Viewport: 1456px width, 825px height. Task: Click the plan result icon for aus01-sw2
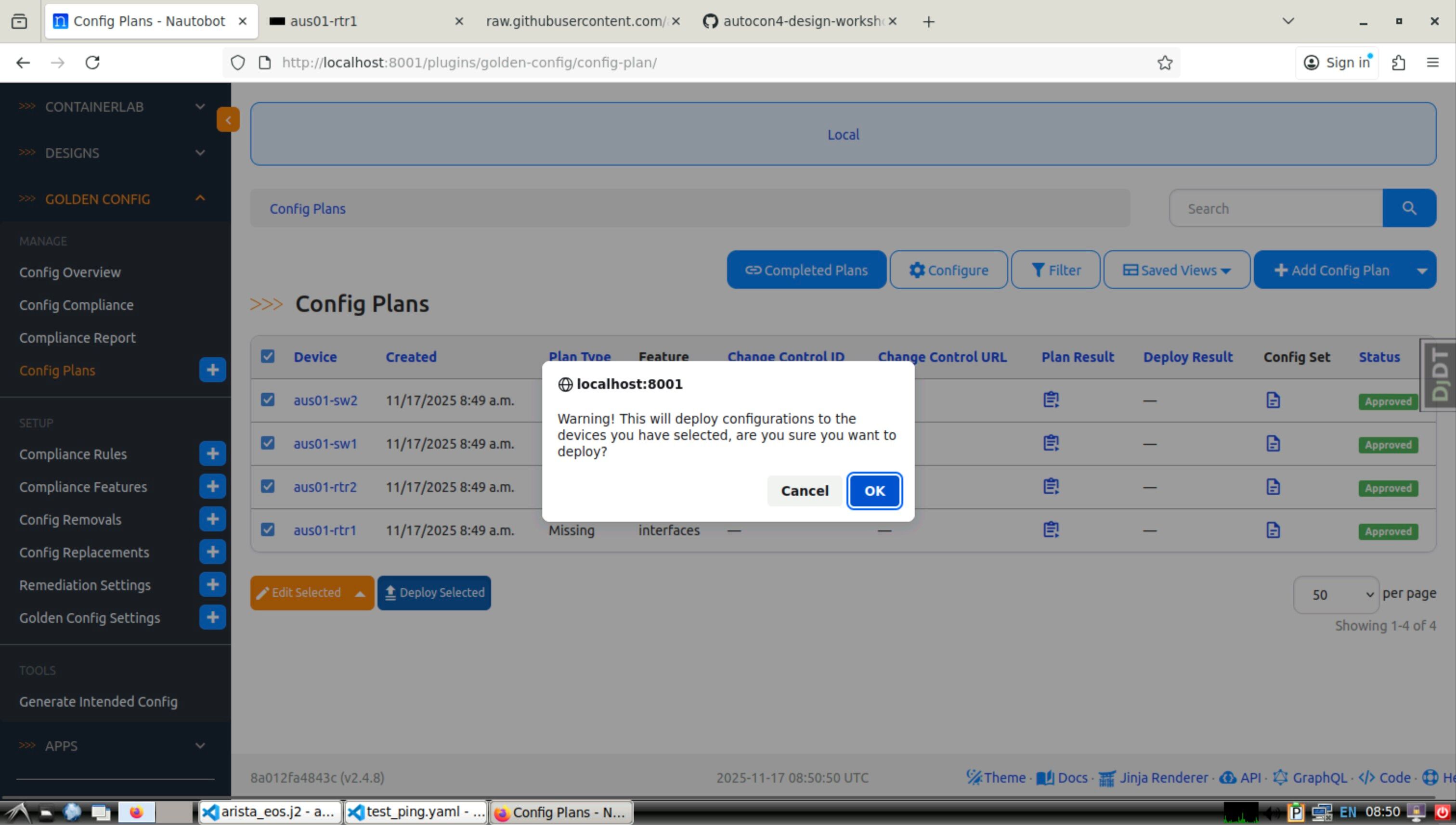1050,400
